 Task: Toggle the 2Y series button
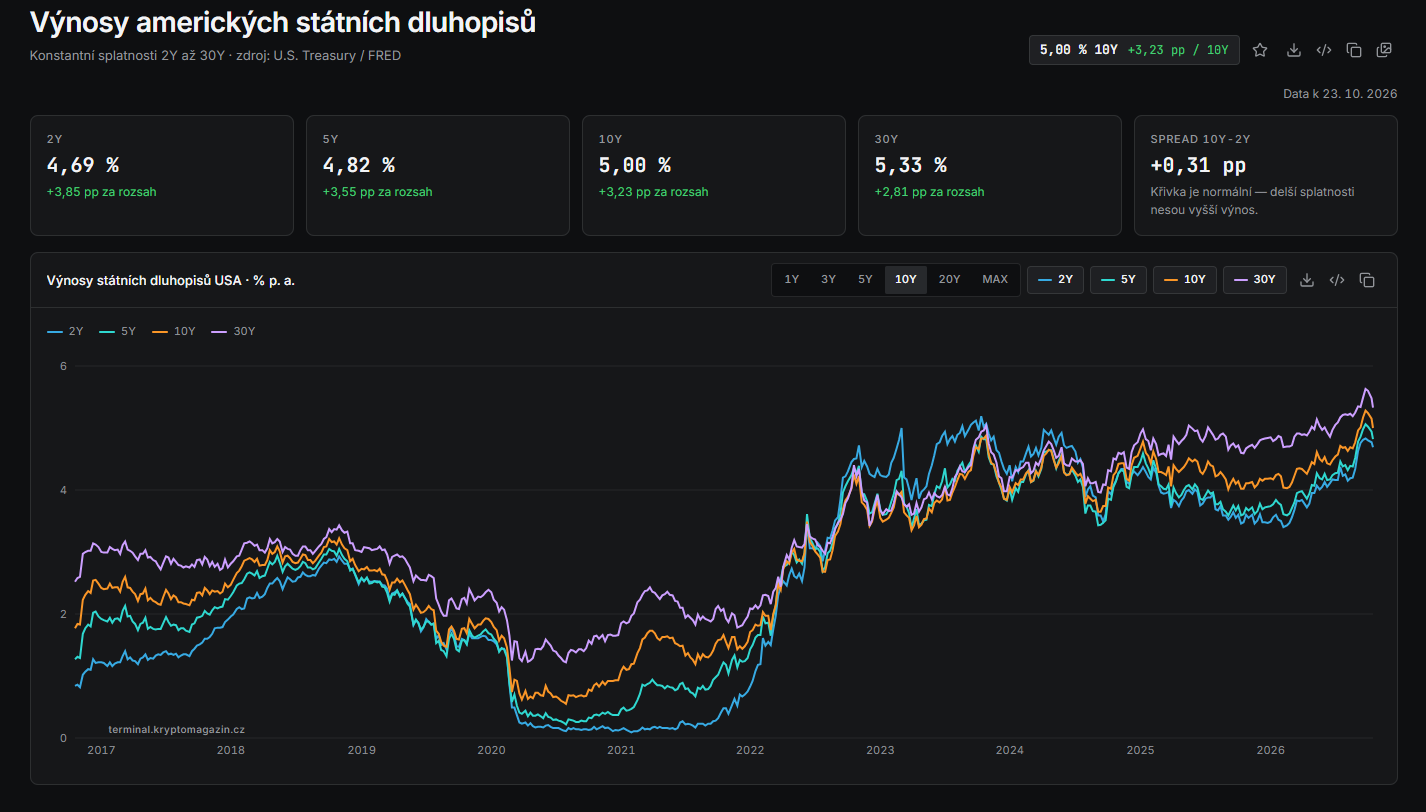point(1055,280)
